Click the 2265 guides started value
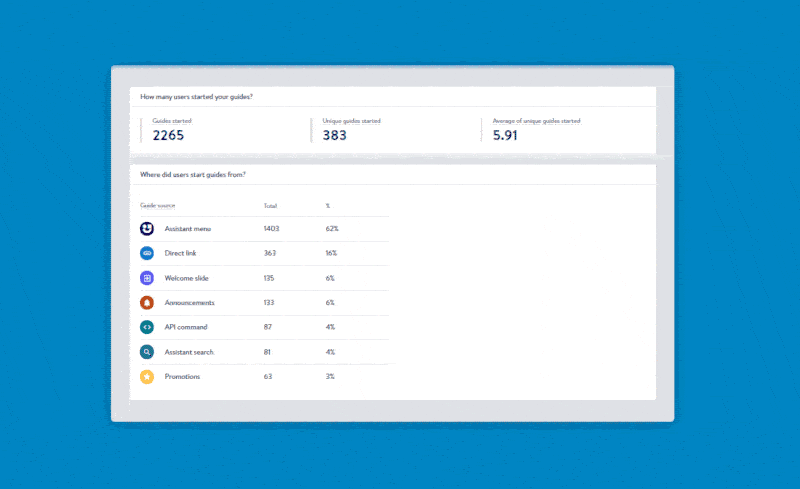 tap(168, 135)
